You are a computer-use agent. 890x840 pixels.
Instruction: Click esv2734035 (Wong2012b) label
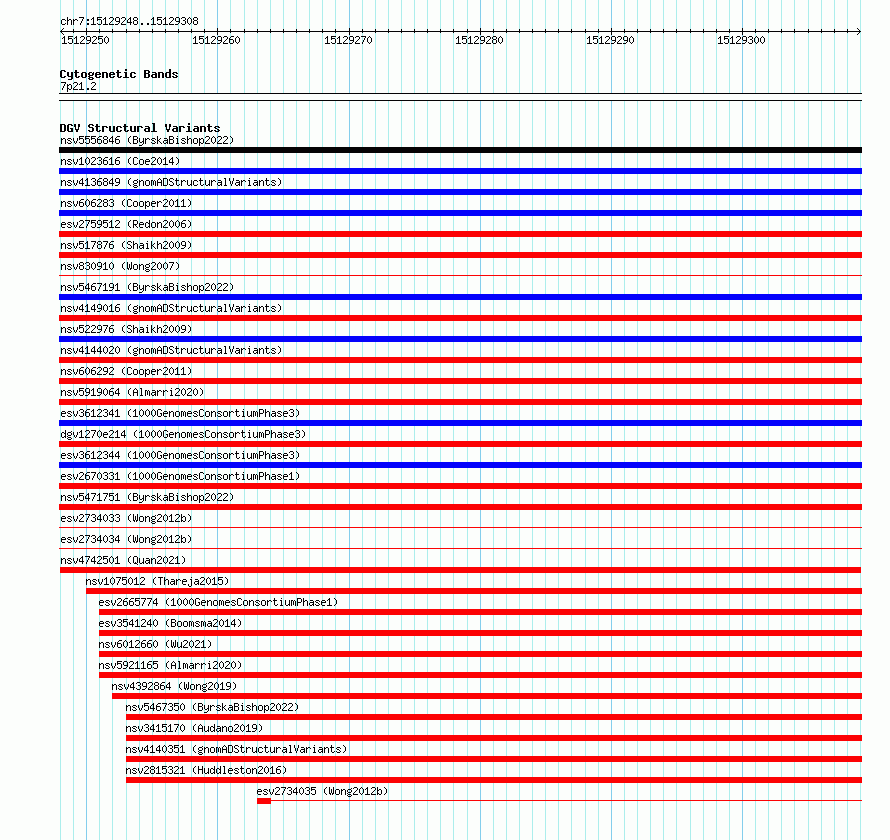322,791
